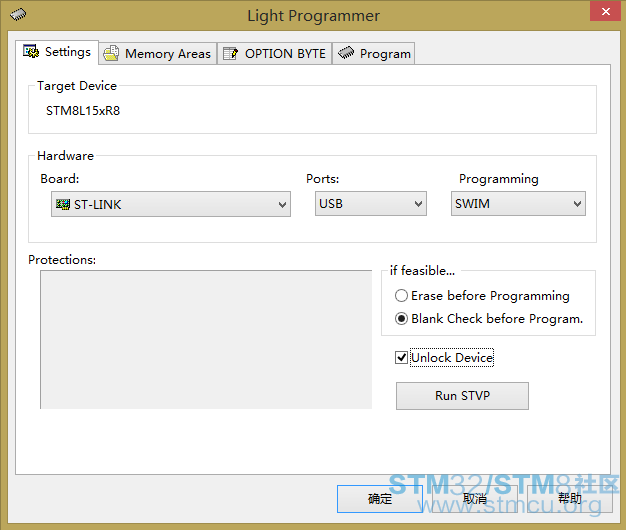
Task: Click the Run STVP button
Action: click(x=462, y=396)
